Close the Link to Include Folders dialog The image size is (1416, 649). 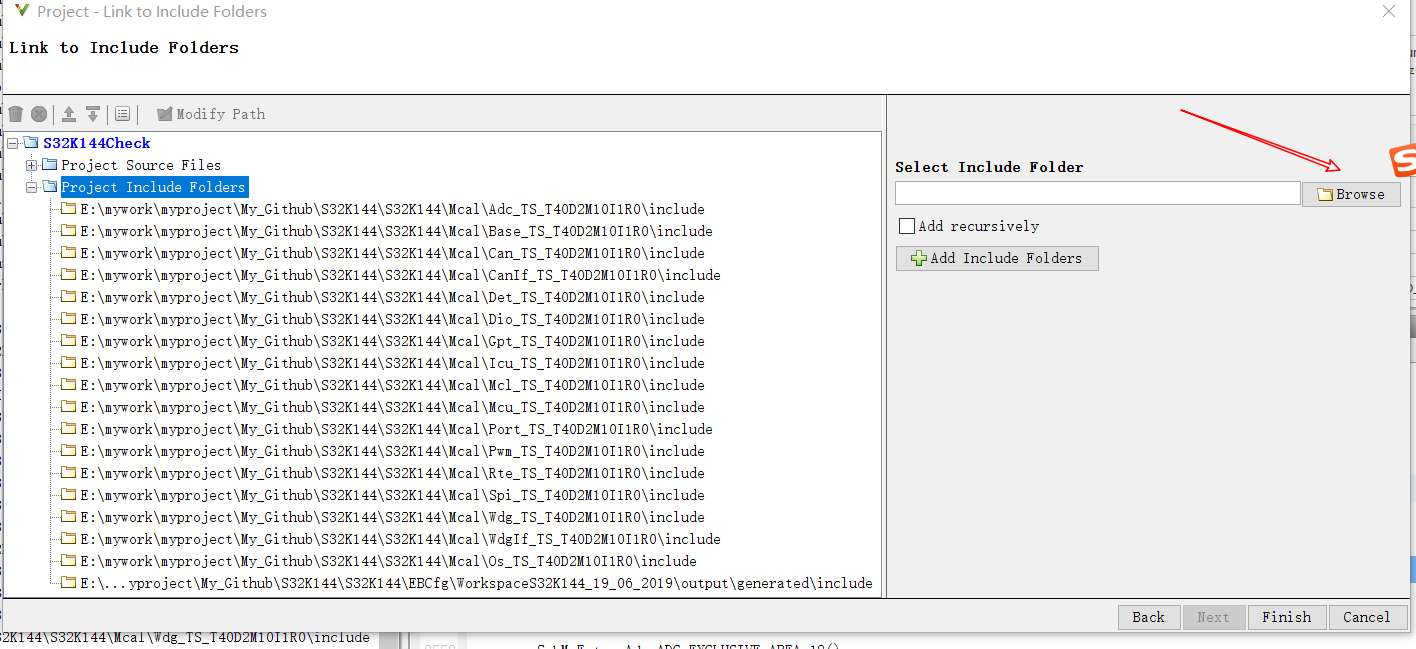pyautogui.click(x=1388, y=11)
